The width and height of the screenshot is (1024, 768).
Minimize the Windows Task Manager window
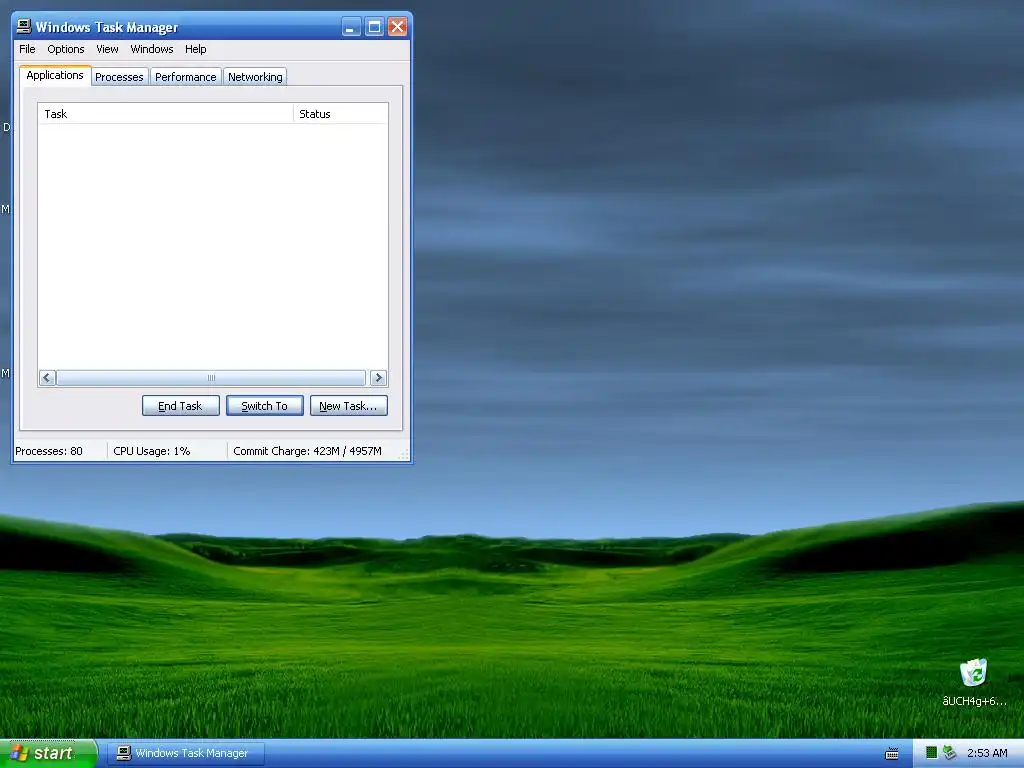point(351,27)
